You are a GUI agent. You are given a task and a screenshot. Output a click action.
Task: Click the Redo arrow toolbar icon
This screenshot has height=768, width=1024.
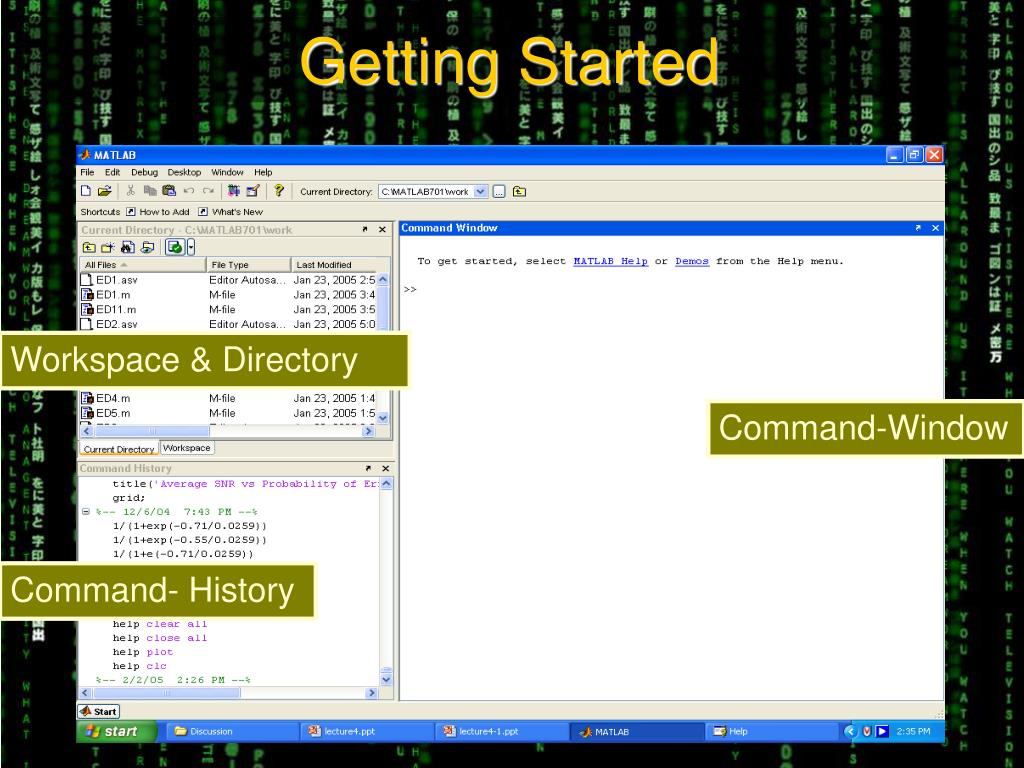[208, 191]
